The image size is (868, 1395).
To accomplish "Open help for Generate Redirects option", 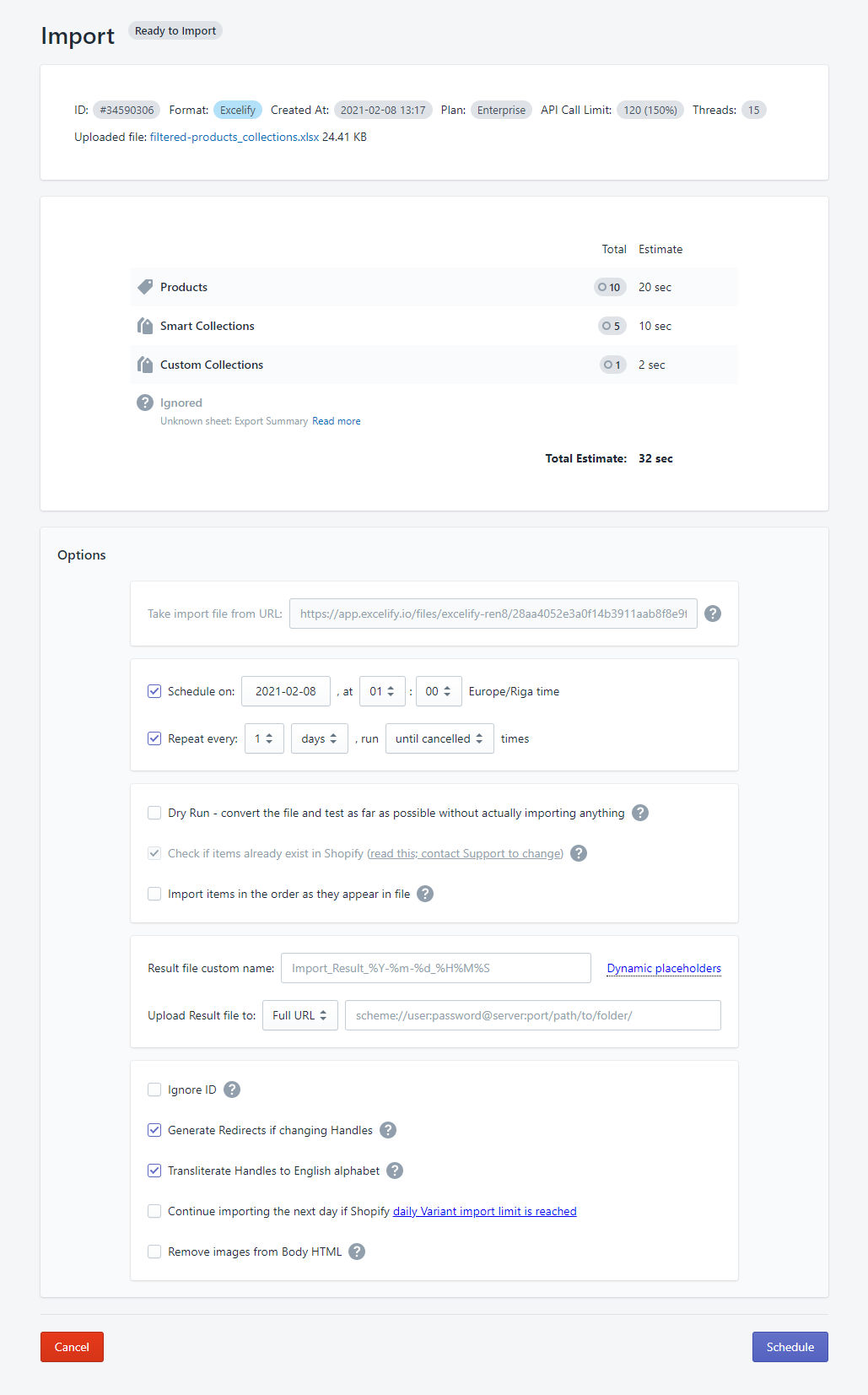I will (x=388, y=1130).
